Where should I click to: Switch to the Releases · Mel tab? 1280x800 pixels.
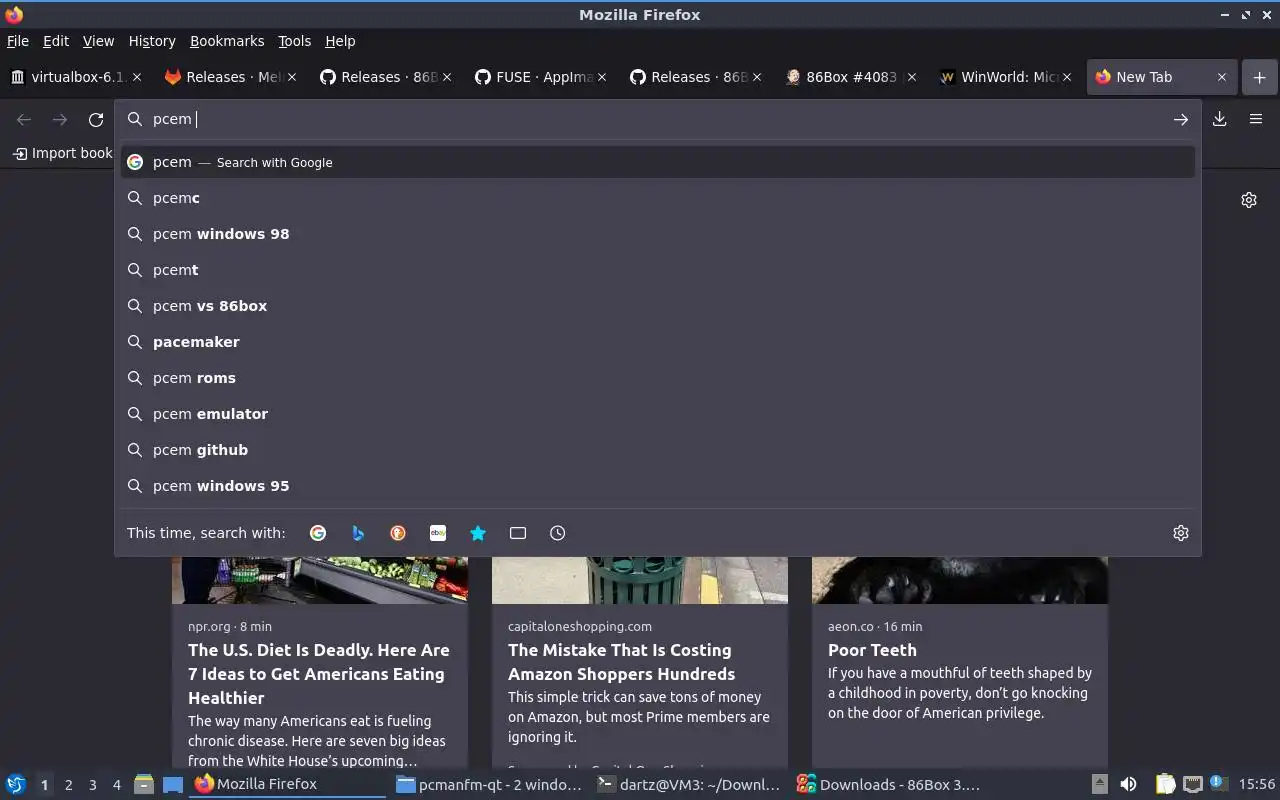(231, 77)
